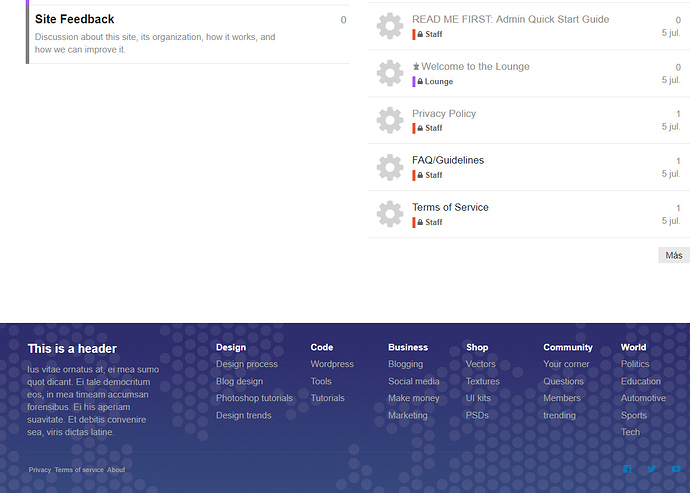The height and width of the screenshot is (493, 690).
Task: Click Shop heading in footer
Action: click(477, 347)
